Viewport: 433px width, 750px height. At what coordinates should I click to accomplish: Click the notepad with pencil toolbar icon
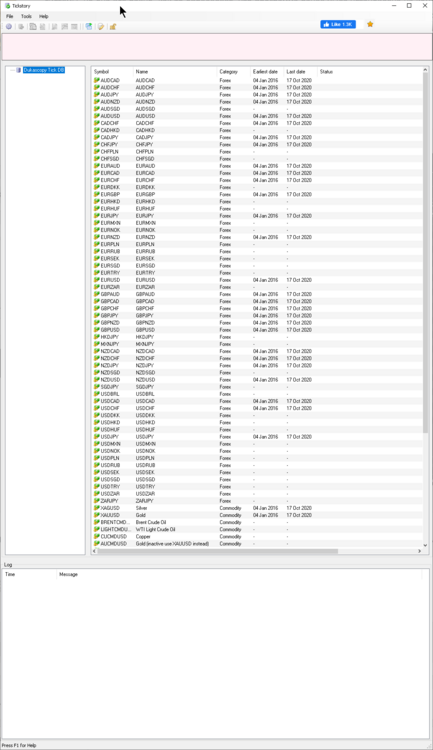point(100,27)
